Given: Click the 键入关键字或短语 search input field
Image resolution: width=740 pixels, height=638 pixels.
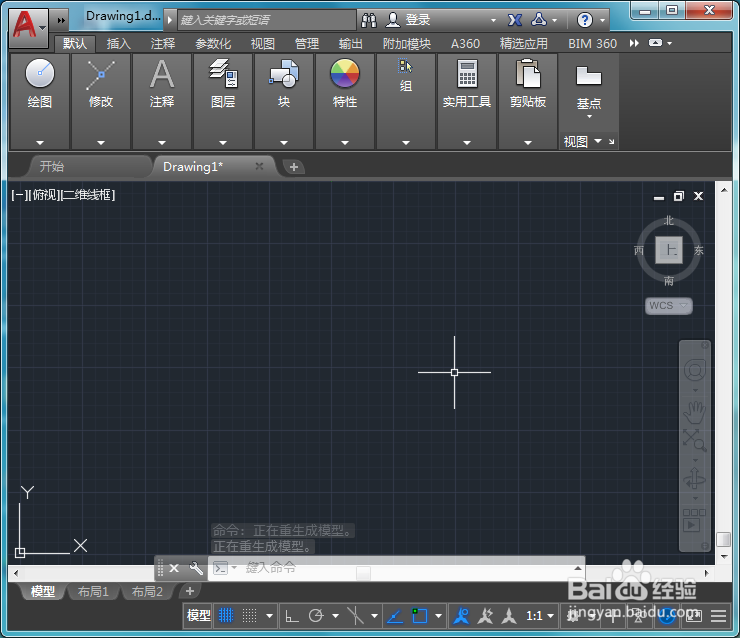Looking at the screenshot, I should [267, 20].
